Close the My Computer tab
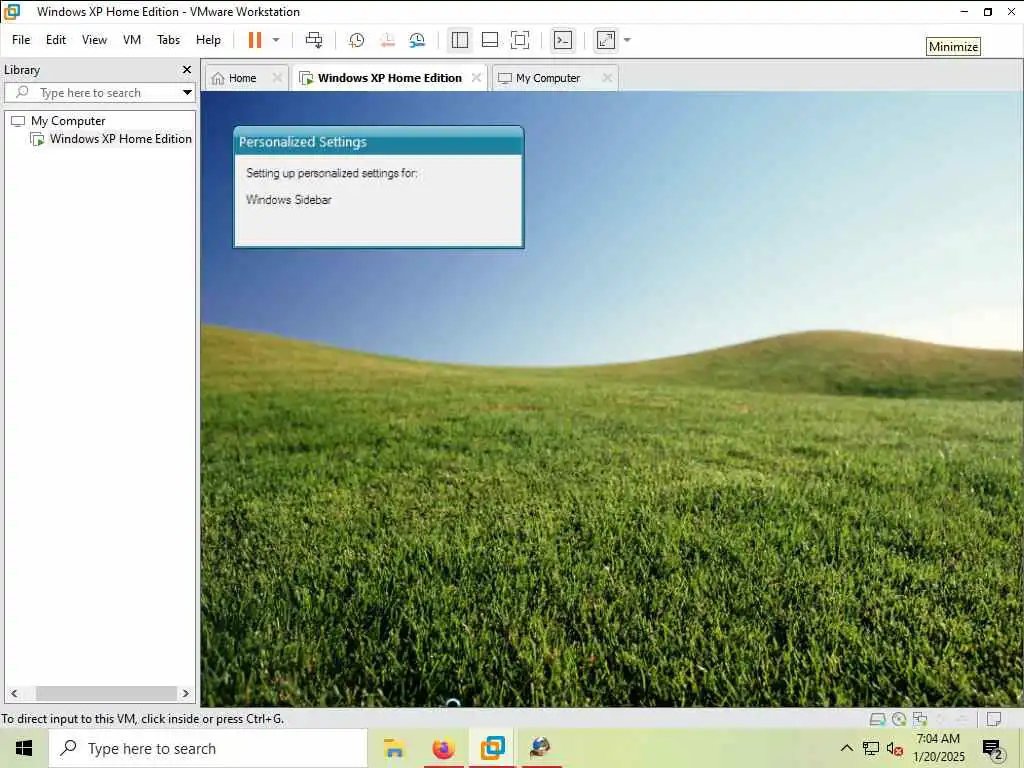 pos(607,78)
